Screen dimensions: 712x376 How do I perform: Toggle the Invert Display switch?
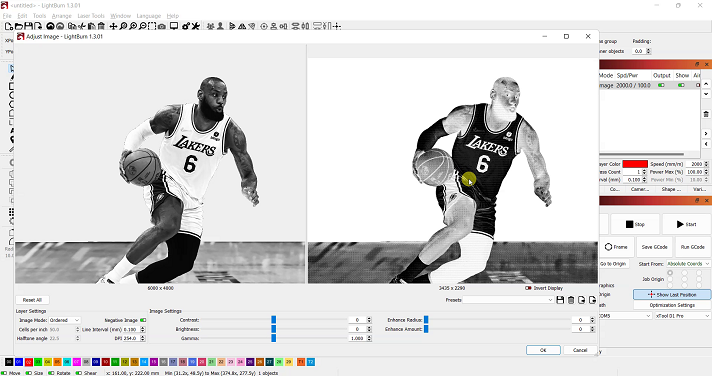[x=528, y=288]
